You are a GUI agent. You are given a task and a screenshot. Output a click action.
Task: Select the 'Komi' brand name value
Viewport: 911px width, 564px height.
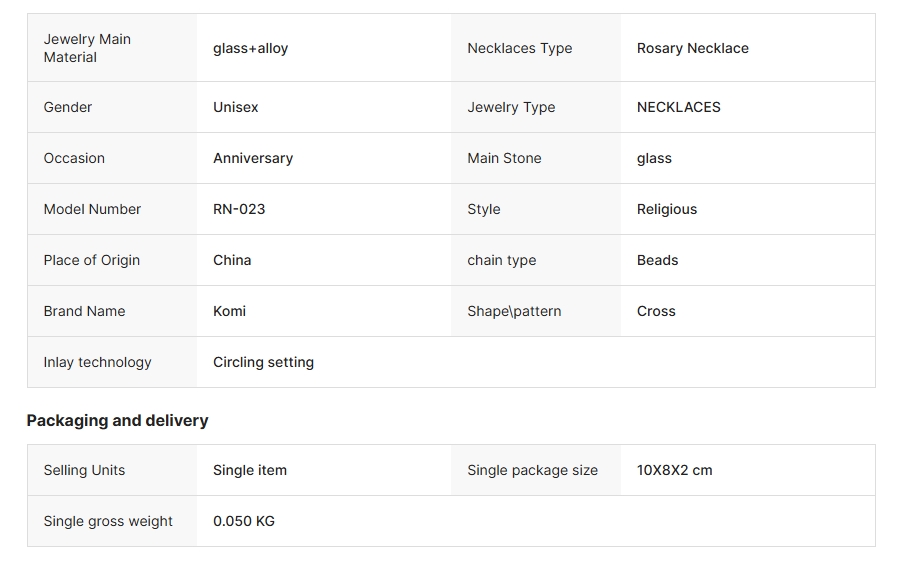tap(229, 311)
